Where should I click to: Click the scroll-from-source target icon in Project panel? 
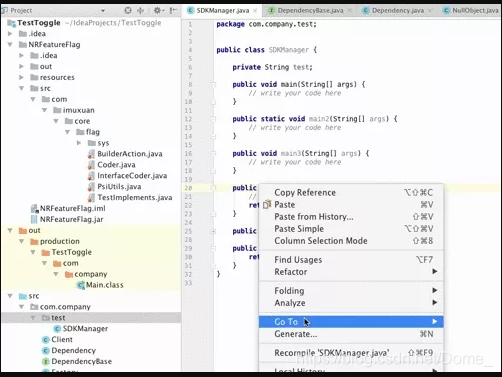pos(128,10)
